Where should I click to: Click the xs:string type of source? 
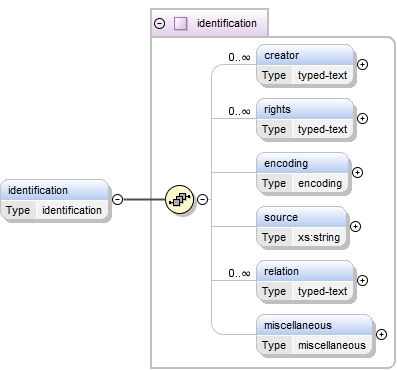pyautogui.click(x=319, y=237)
